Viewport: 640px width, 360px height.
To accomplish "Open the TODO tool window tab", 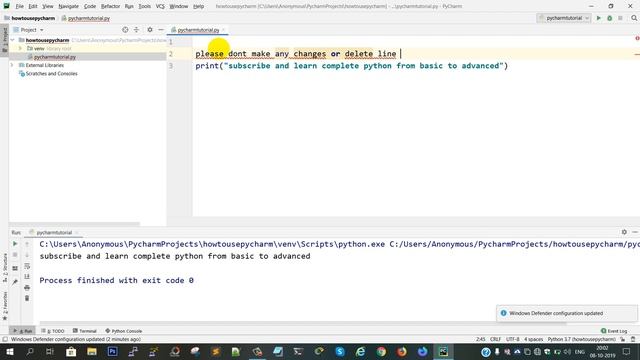I will click(53, 331).
